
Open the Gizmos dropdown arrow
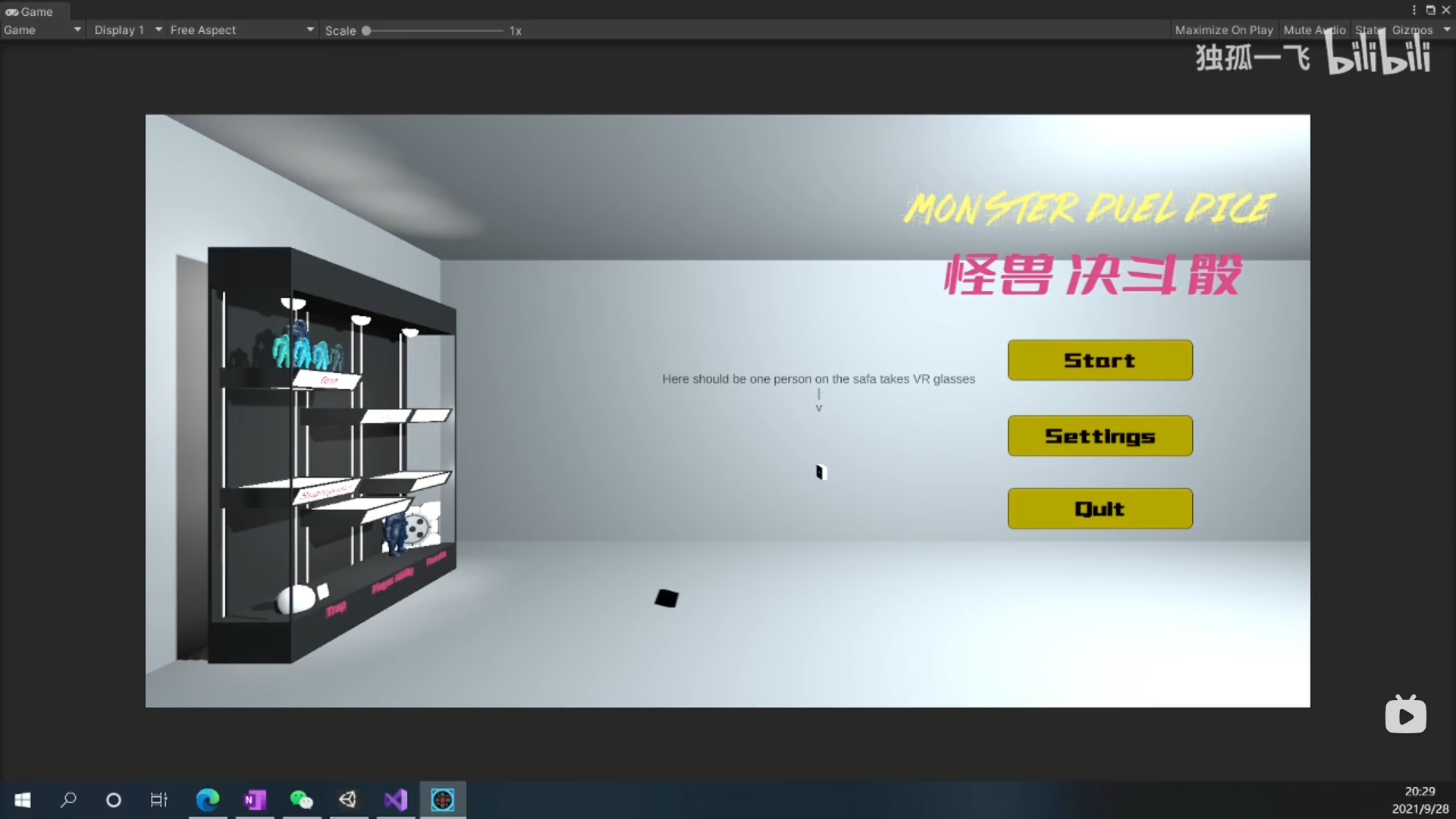[1447, 30]
